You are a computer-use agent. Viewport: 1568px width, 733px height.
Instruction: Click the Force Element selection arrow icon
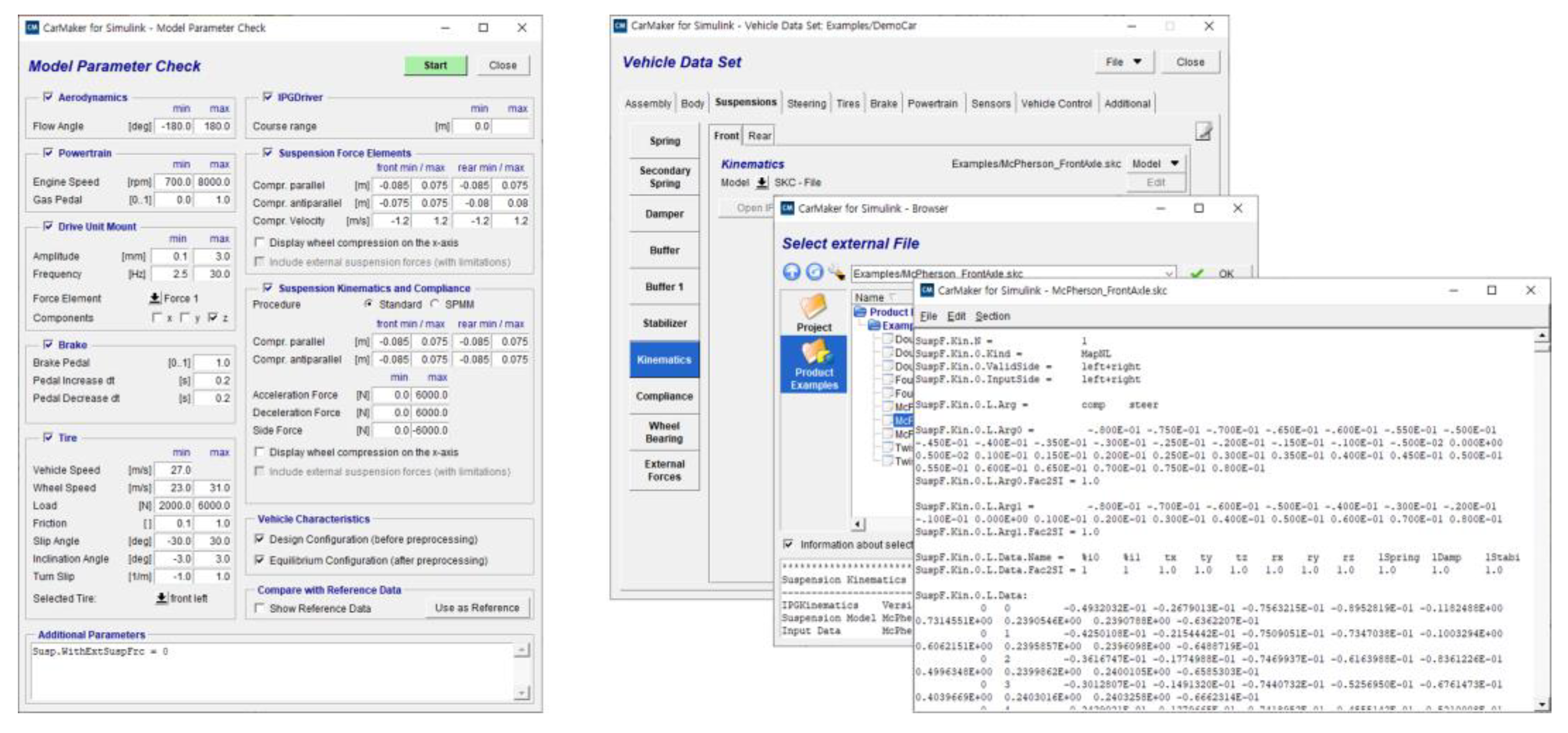click(155, 298)
